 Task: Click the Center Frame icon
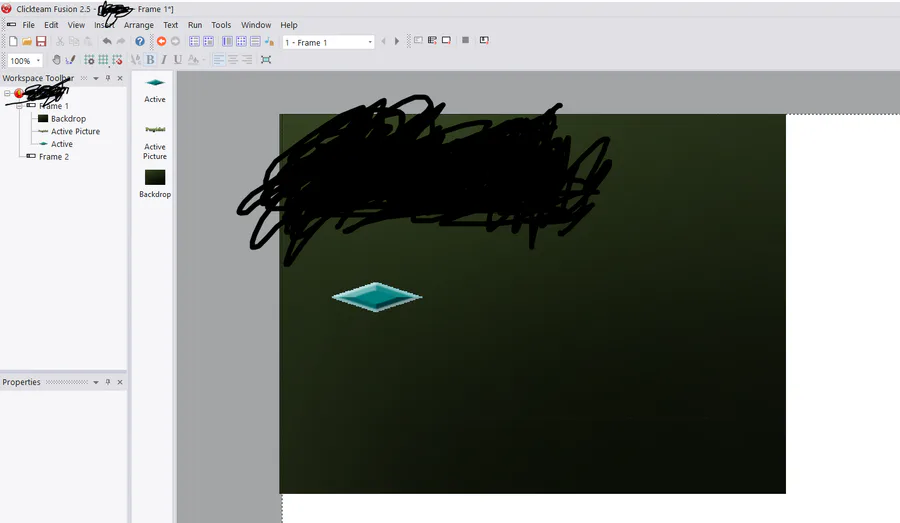point(266,60)
